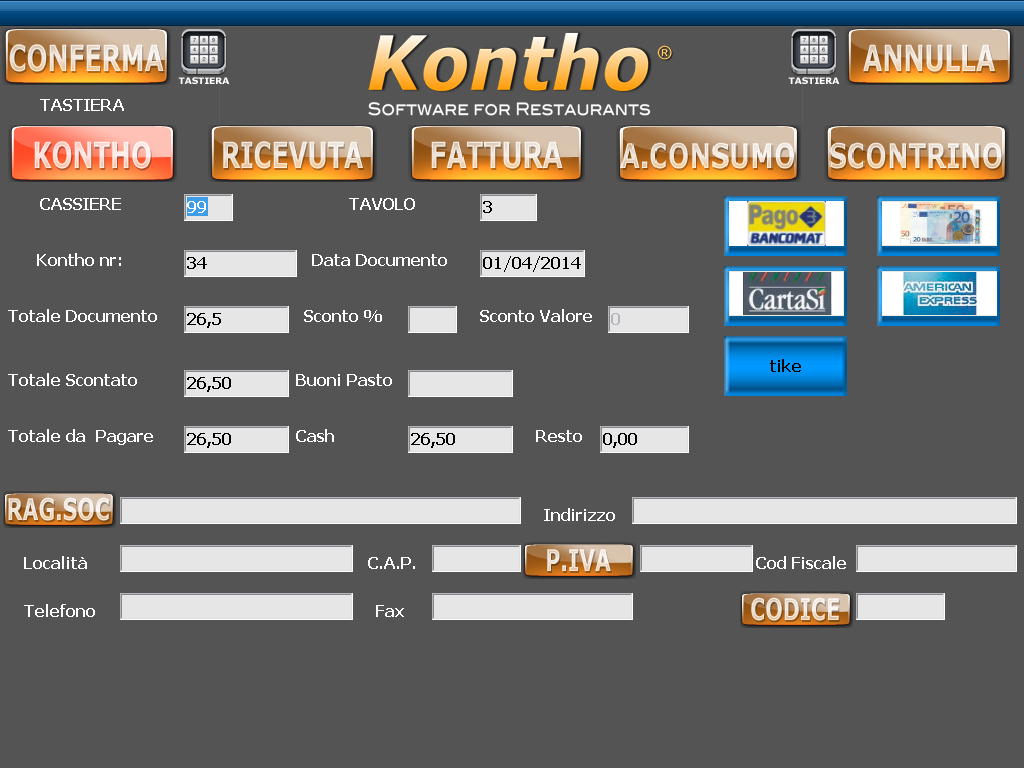The height and width of the screenshot is (768, 1024).
Task: Click the Data Documento field
Action: (532, 264)
